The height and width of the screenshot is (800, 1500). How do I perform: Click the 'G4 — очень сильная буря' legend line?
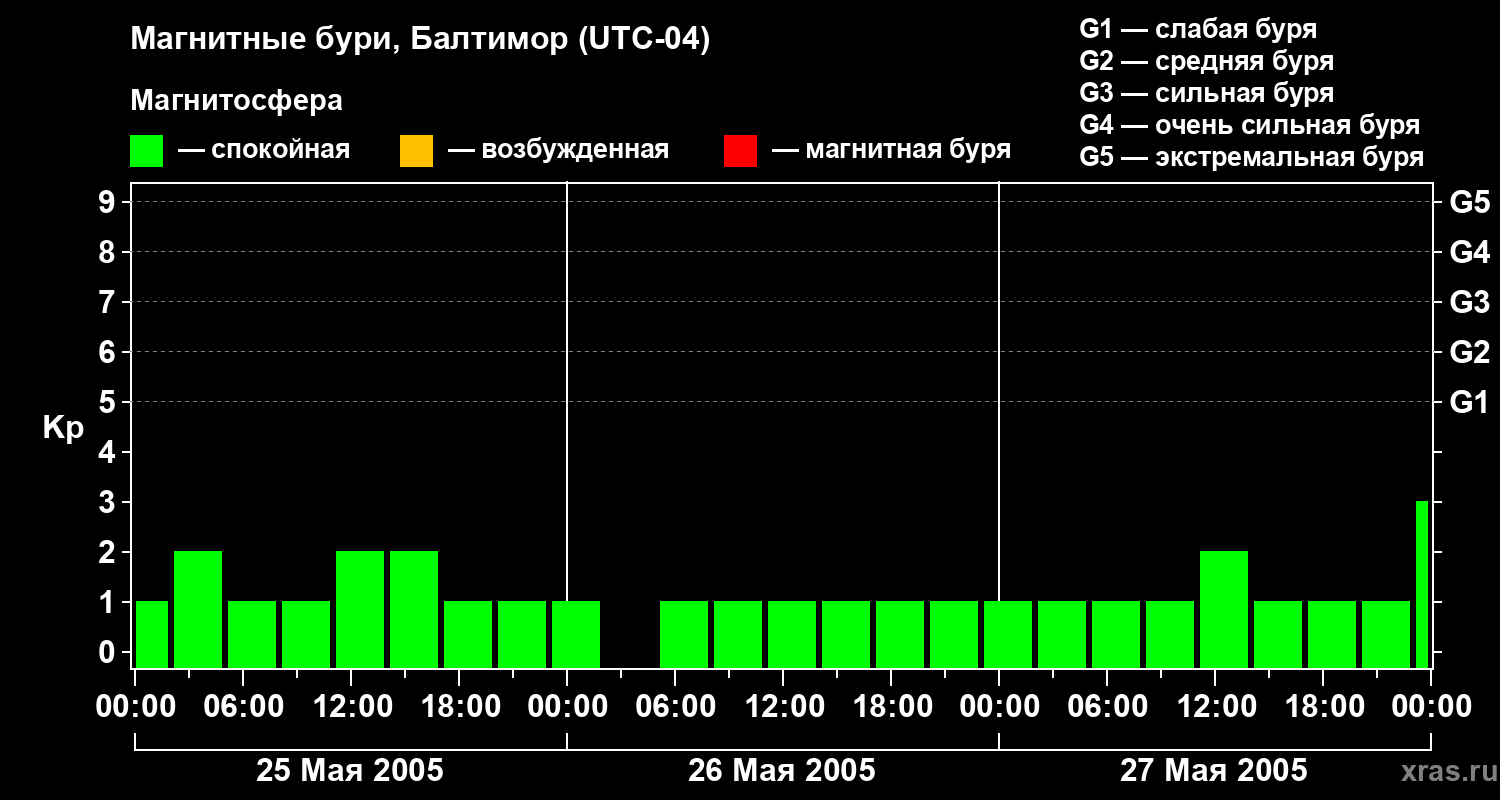coord(1250,125)
